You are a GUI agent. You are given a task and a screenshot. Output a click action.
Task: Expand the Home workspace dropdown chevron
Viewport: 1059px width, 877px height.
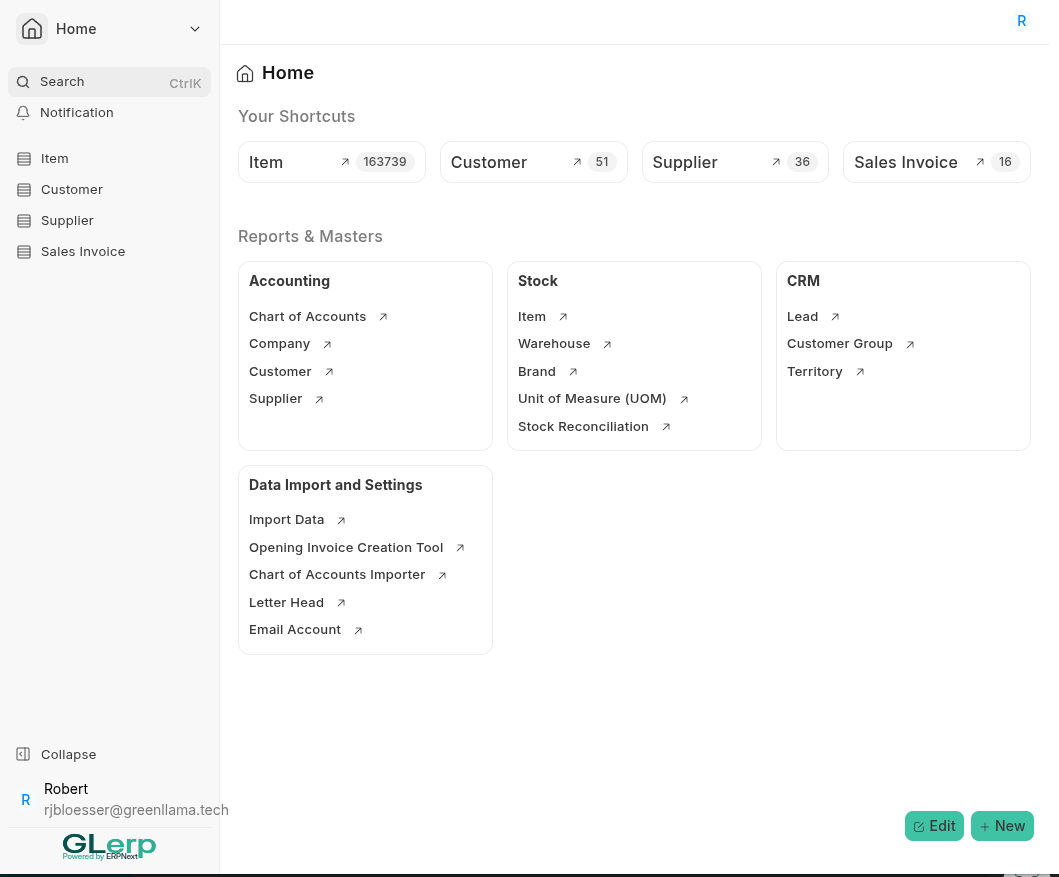click(x=195, y=29)
